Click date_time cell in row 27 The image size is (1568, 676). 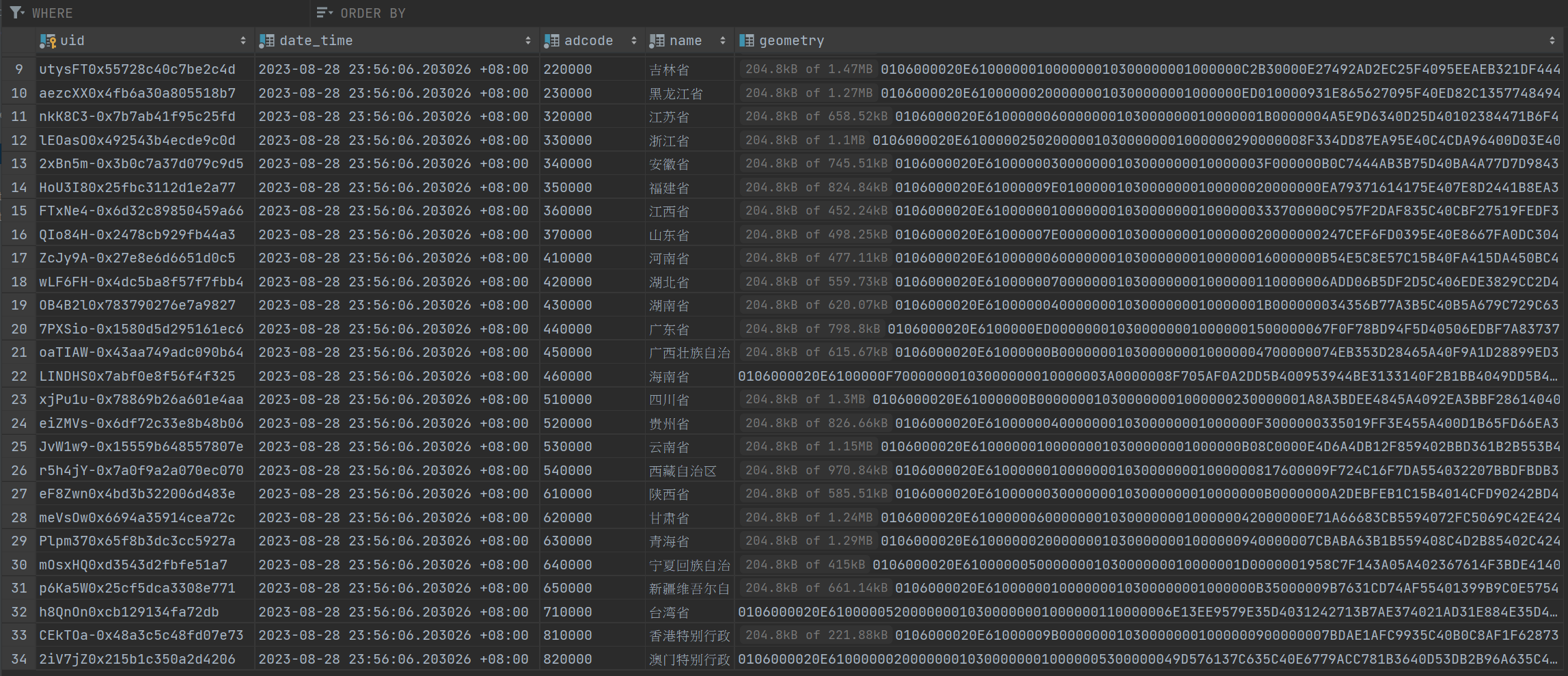pos(397,494)
